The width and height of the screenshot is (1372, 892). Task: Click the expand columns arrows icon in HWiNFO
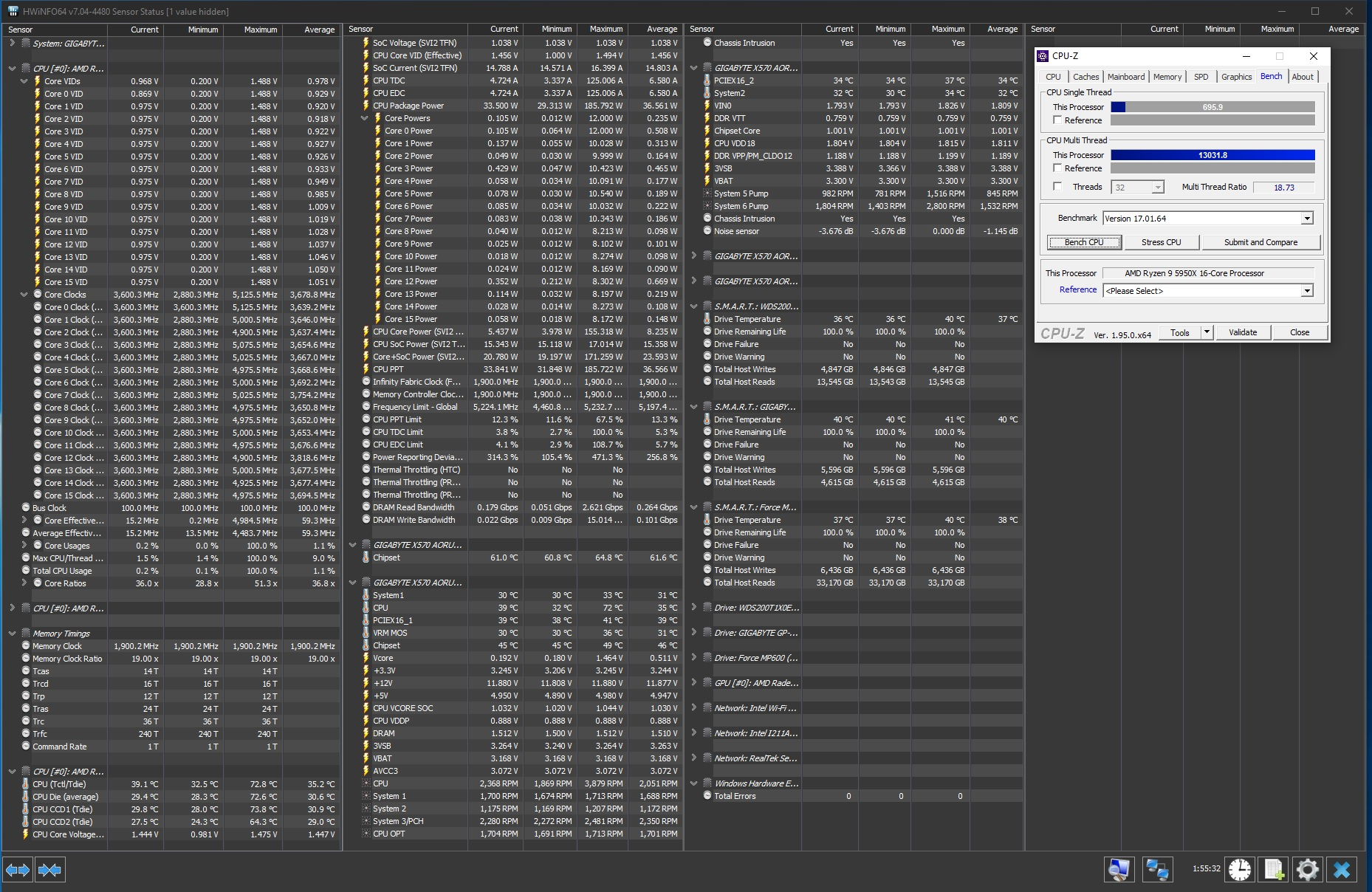coord(18,870)
